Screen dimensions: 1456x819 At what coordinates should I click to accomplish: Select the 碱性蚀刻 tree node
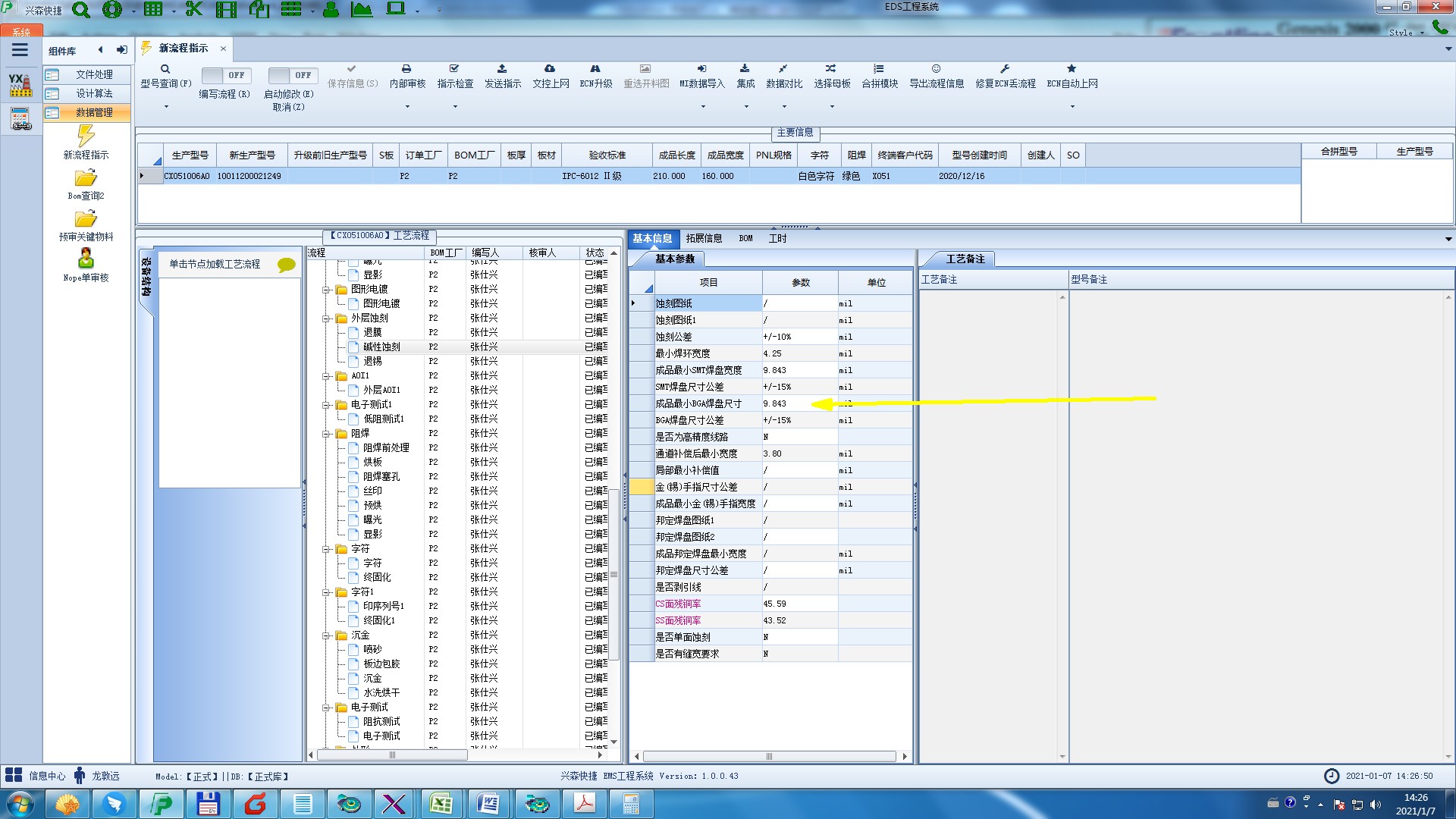tap(381, 347)
